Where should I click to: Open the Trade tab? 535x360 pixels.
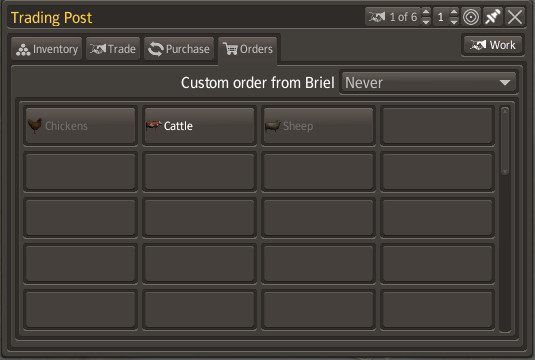pyautogui.click(x=113, y=49)
